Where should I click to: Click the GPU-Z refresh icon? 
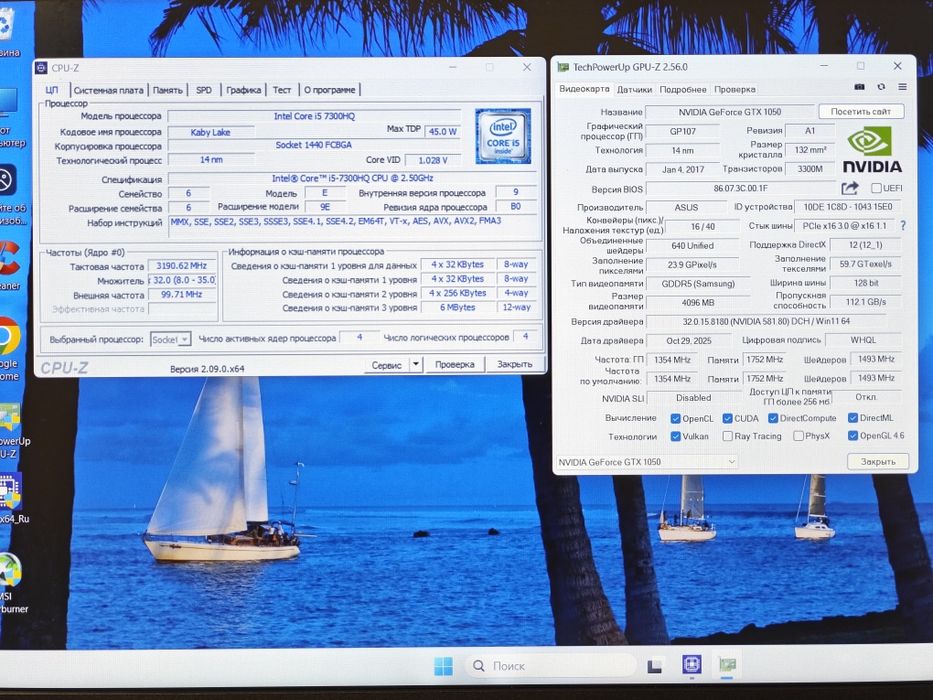881,87
